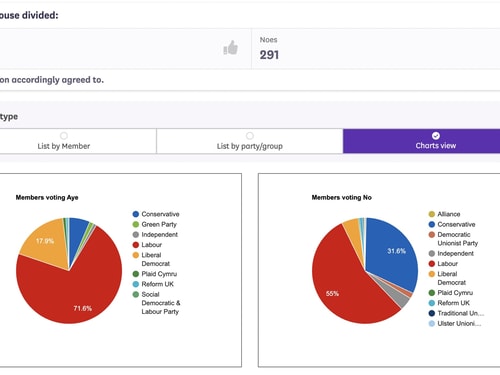Viewport: 500px width, 375px height.
Task: Click Democratic Unionist Party legend marker
Action: 432,235
